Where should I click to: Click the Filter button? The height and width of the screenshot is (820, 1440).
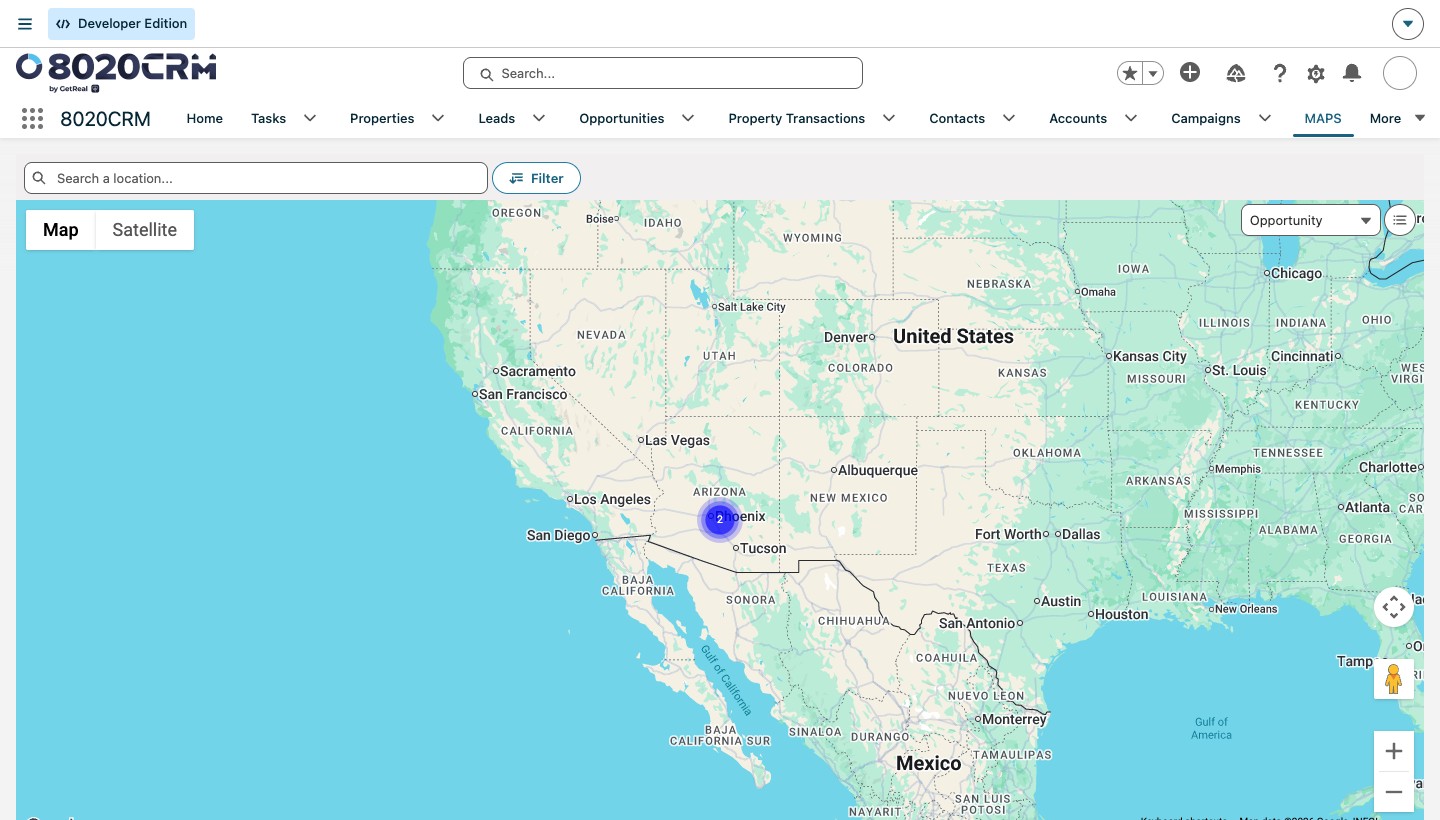(536, 178)
